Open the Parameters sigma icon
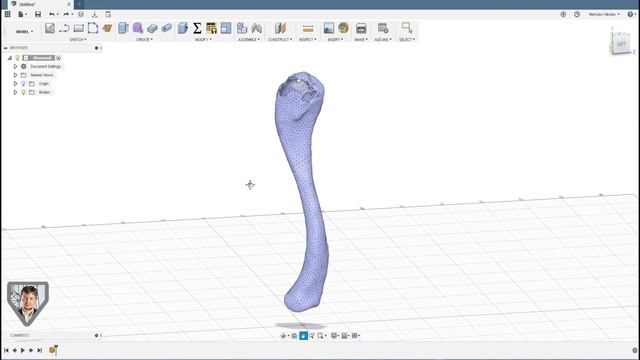The width and height of the screenshot is (640, 360). coord(197,28)
